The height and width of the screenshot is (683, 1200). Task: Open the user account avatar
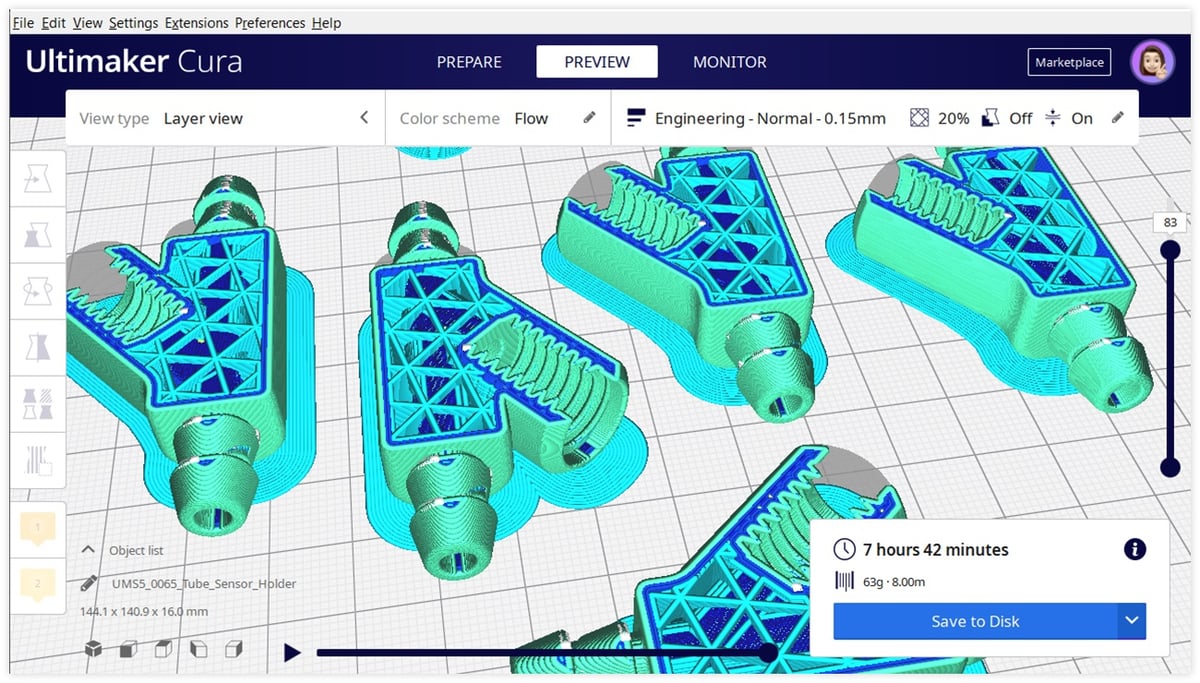click(1151, 62)
